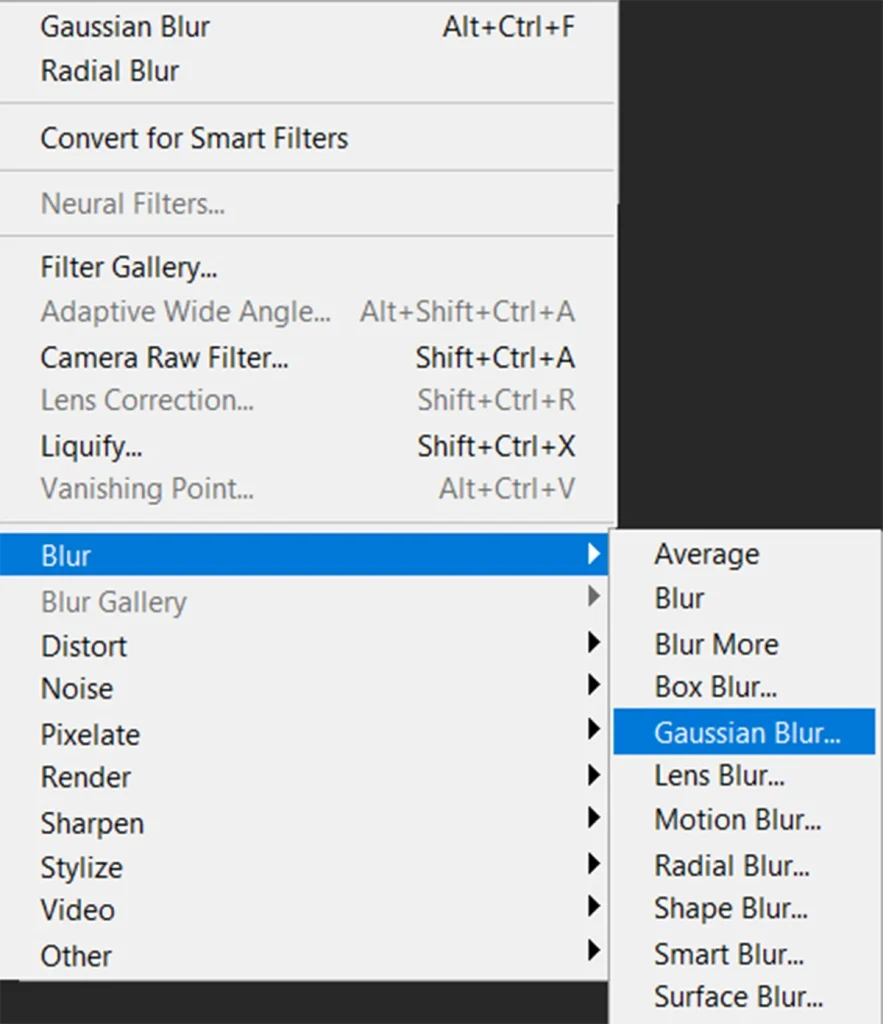Select Smart Blur in the submenu
Screen dimensions: 883x1024
tap(728, 953)
